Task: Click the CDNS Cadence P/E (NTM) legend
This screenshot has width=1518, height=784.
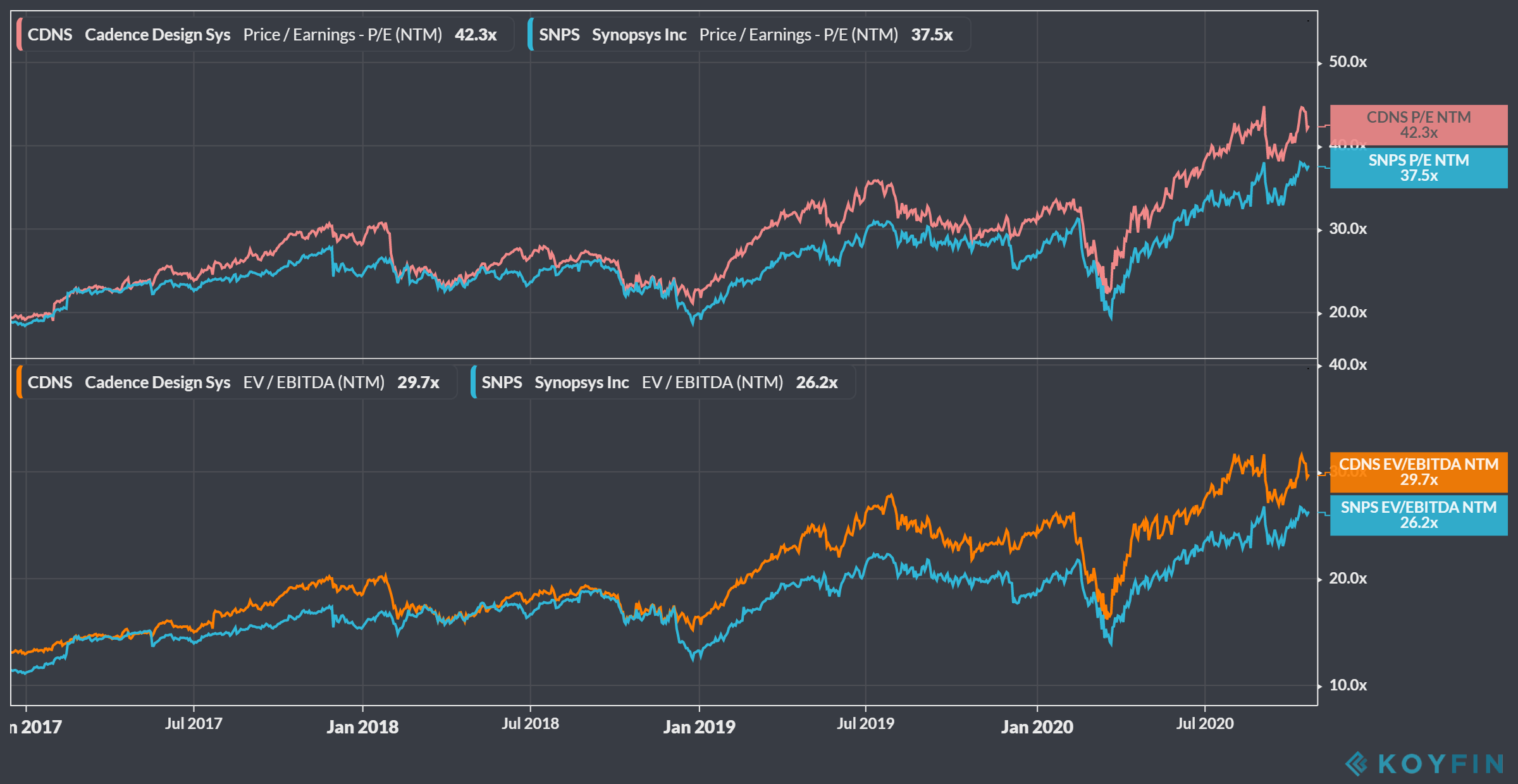Action: (x=265, y=35)
